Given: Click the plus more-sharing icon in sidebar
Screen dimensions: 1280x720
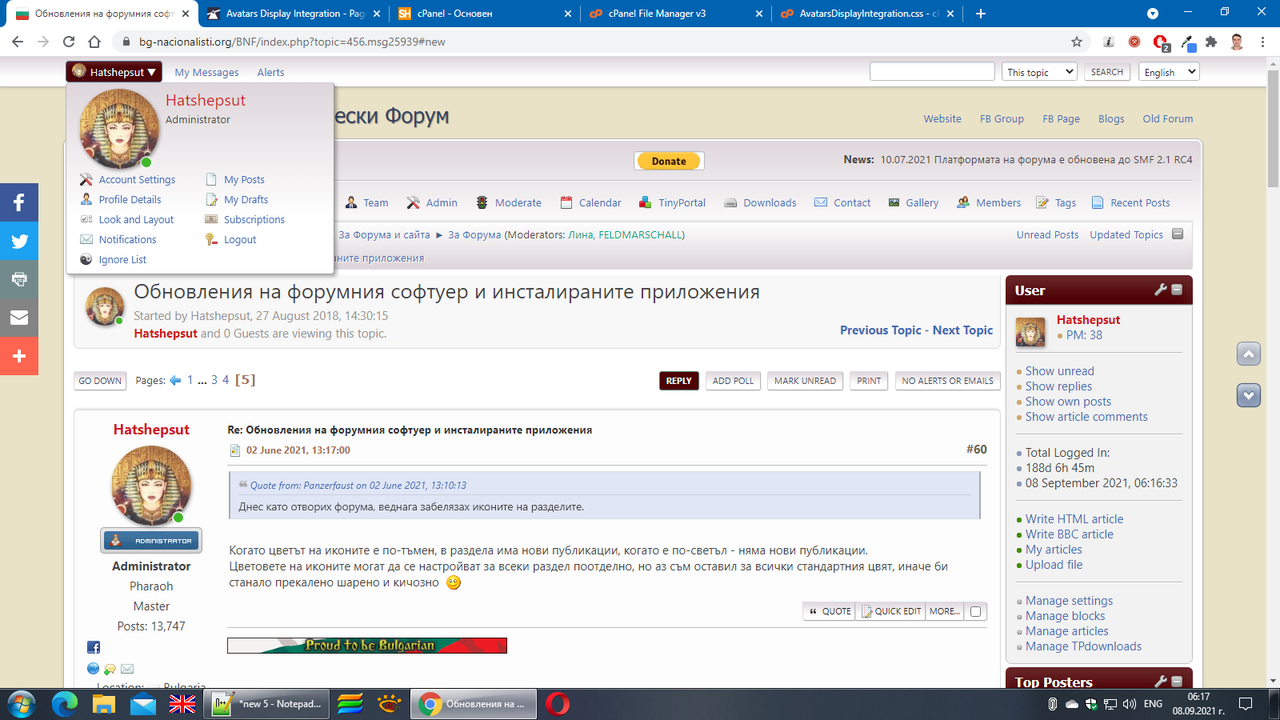Looking at the screenshot, I should coord(19,356).
